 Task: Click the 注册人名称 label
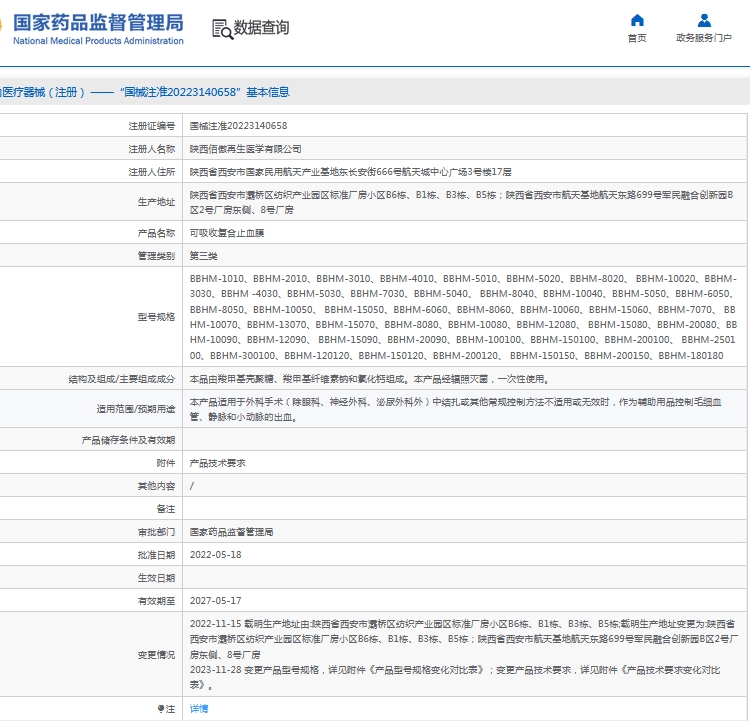(152, 149)
